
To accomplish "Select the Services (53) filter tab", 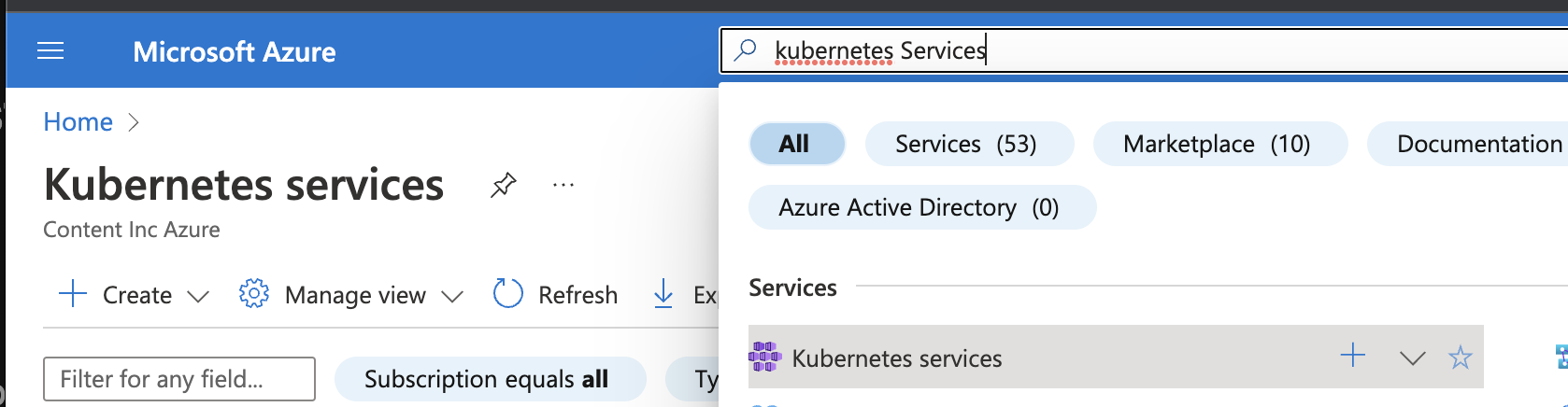I will tap(969, 144).
